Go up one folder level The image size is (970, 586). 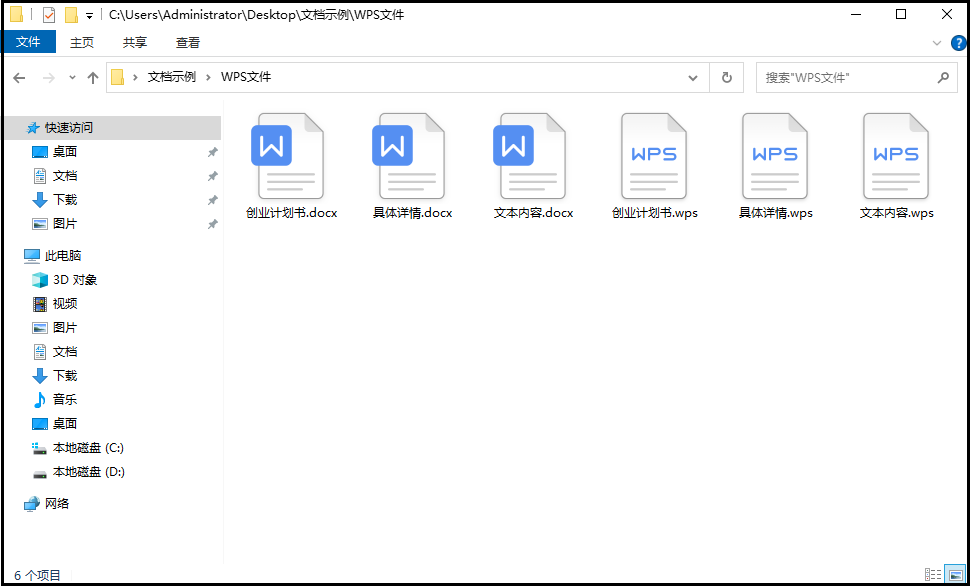click(93, 77)
